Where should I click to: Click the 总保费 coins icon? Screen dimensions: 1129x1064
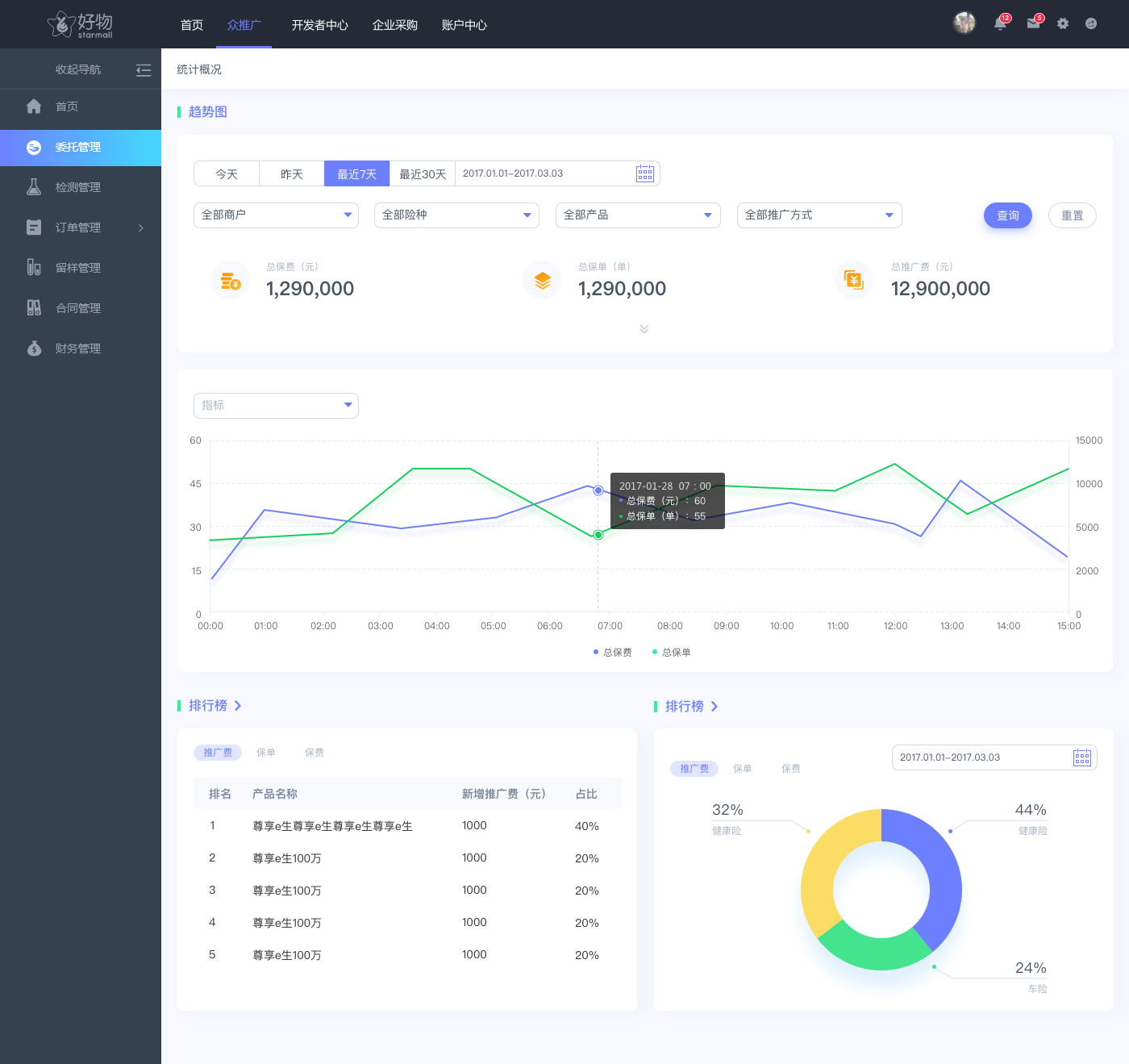coord(231,281)
